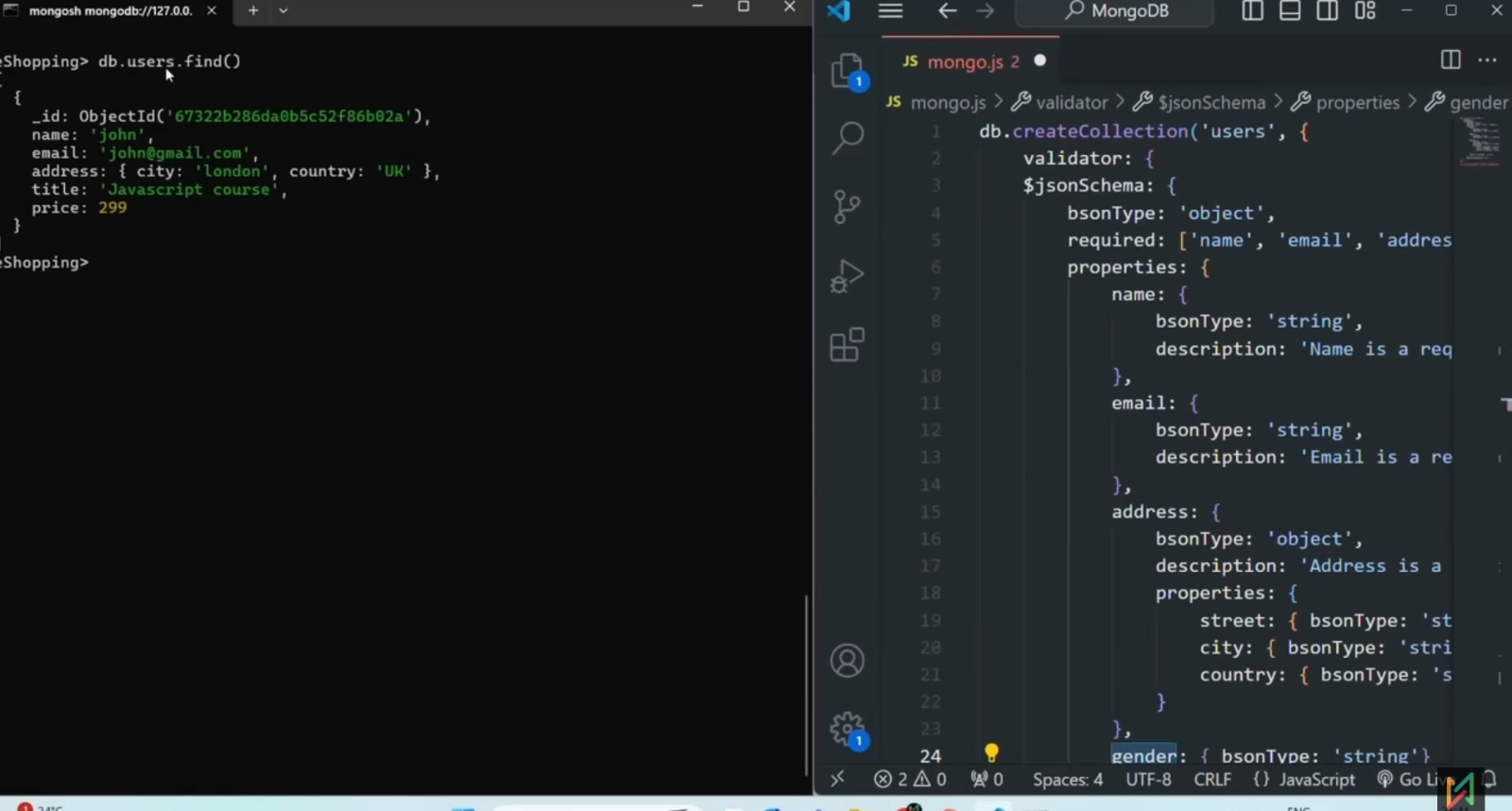Click the editor minimap
Image resolution: width=1512 pixels, height=811 pixels.
pos(1481,144)
